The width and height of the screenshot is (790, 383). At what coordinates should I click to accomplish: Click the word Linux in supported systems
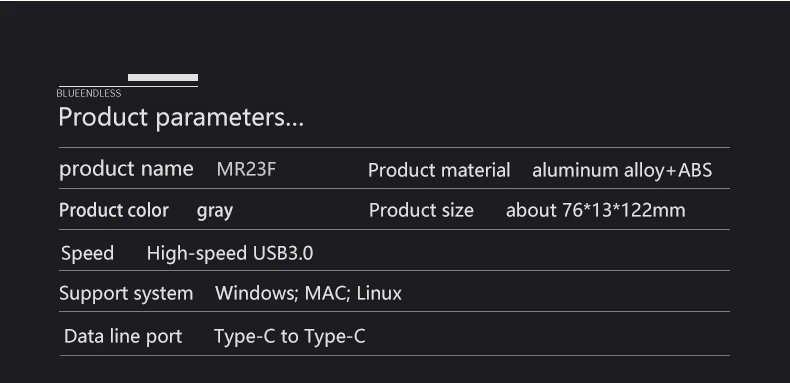click(x=379, y=293)
